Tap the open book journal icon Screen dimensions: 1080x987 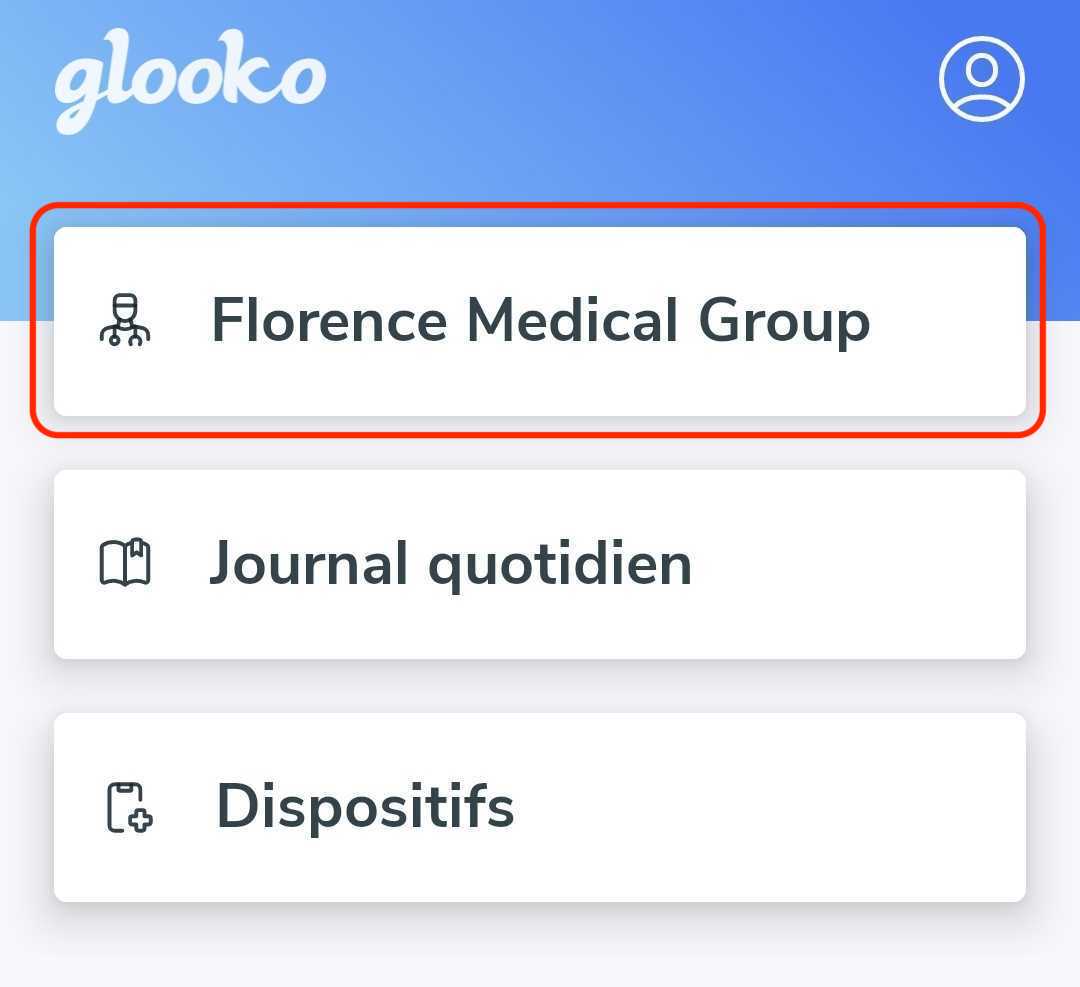[125, 563]
